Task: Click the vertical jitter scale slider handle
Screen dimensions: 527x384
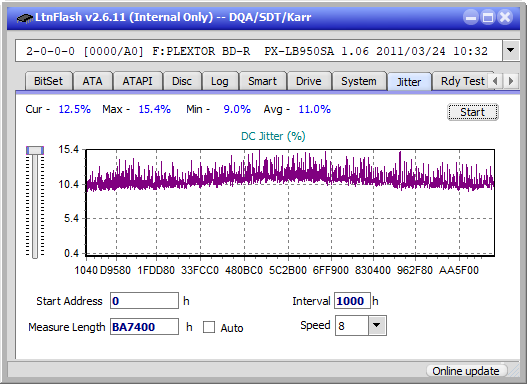Action: [x=35, y=150]
